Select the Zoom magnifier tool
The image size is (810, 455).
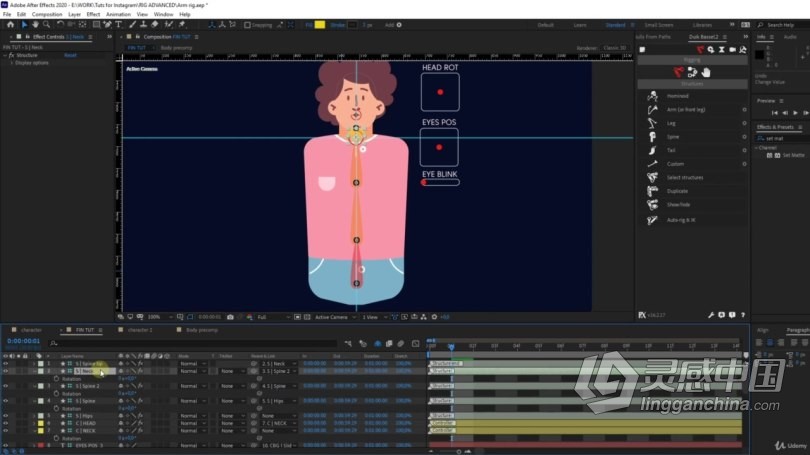46,24
